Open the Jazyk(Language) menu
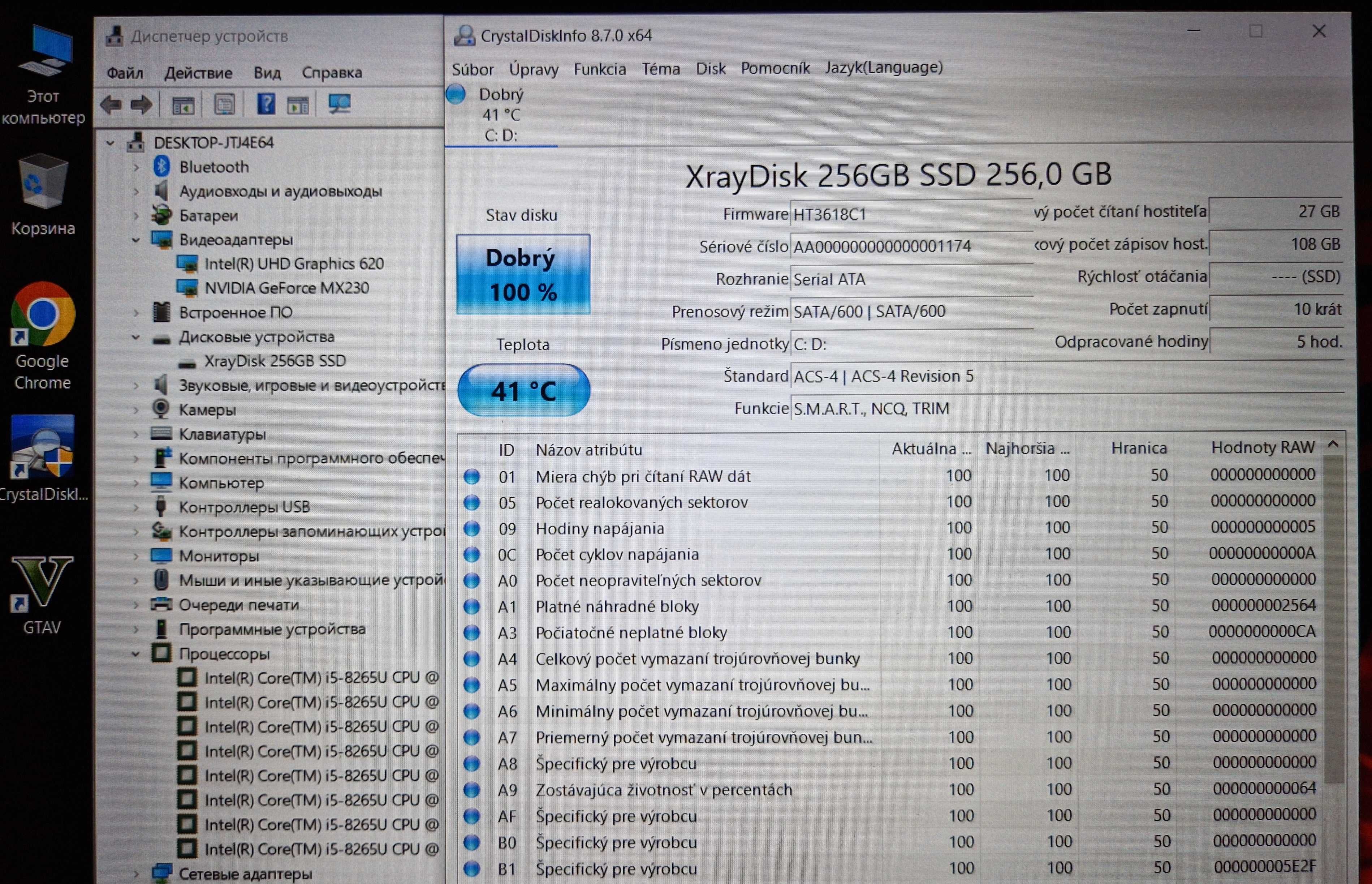This screenshot has width=1372, height=884. click(884, 68)
